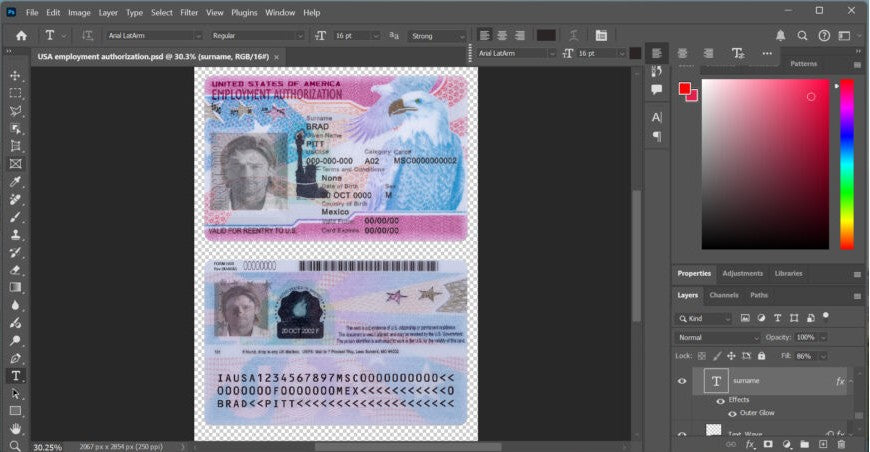Open the Search icon in top bar
The image size is (870, 452).
point(802,35)
